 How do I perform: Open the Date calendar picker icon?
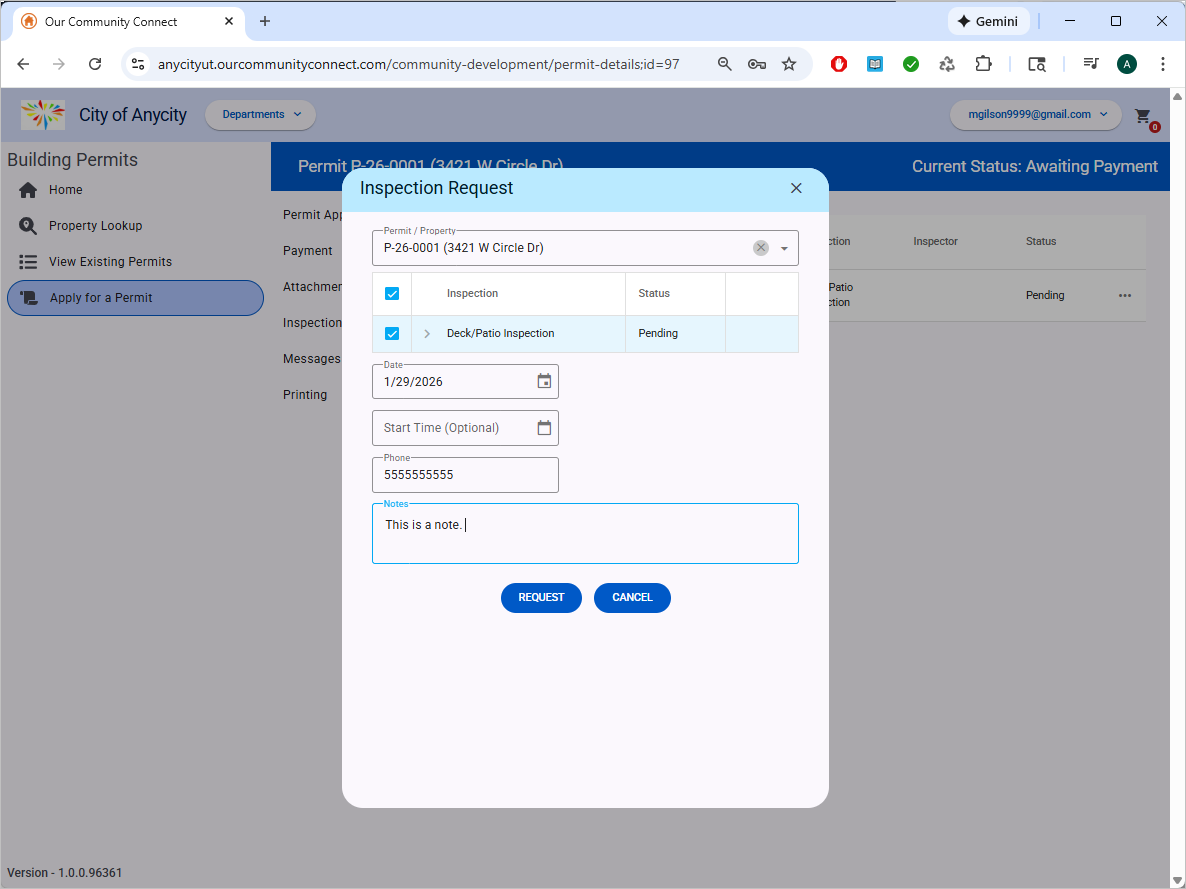click(x=544, y=381)
